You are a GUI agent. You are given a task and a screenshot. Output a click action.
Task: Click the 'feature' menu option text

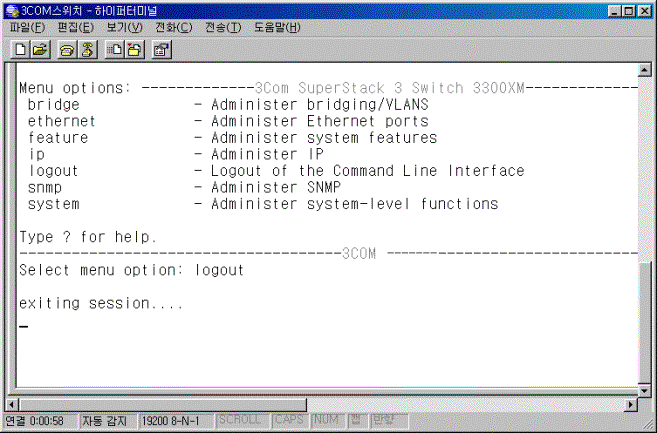point(58,137)
